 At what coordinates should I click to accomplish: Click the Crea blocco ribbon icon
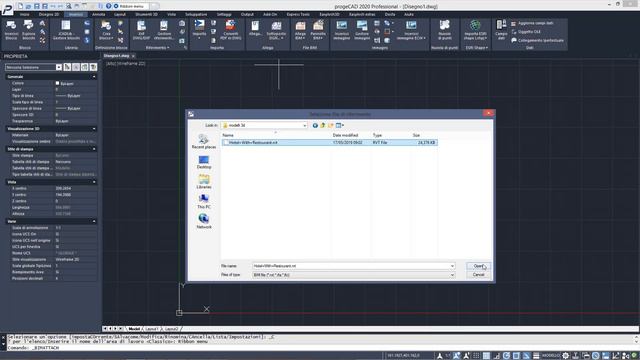tap(106, 30)
